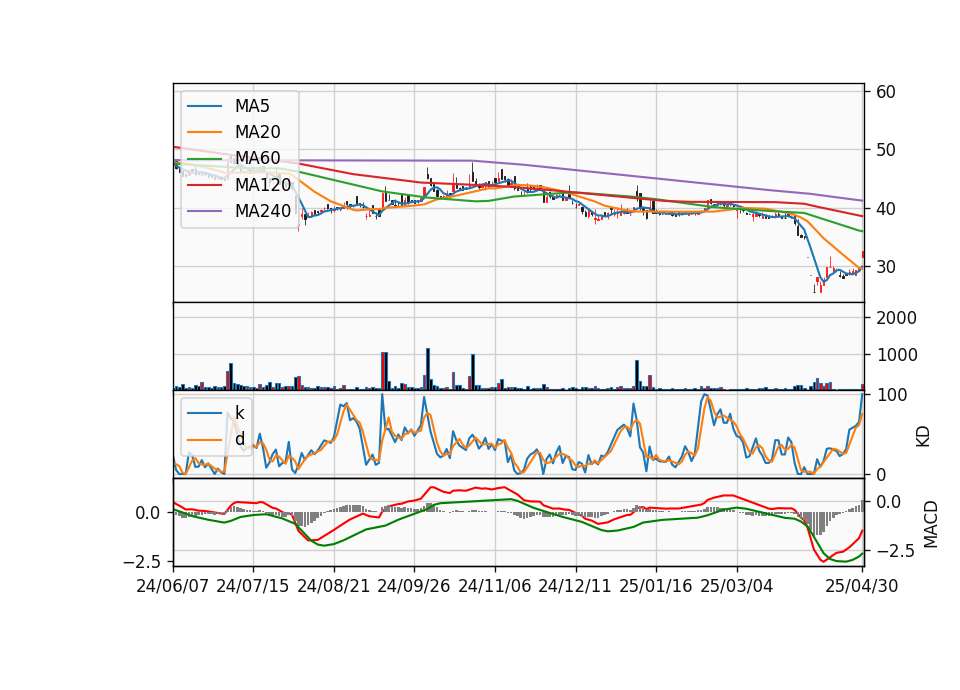Image resolution: width=960 pixels, height=690 pixels.
Task: Click the MA240 legend label
Action: (x=263, y=211)
